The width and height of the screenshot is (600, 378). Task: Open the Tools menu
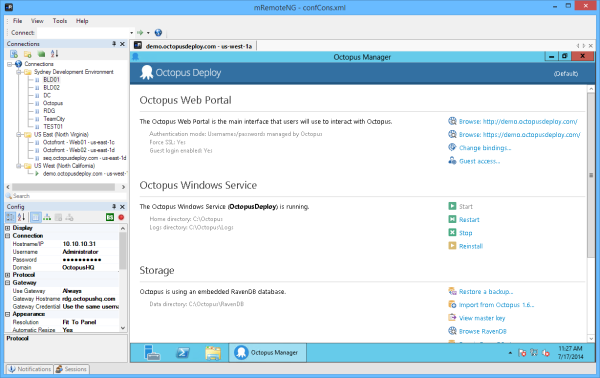(x=60, y=21)
